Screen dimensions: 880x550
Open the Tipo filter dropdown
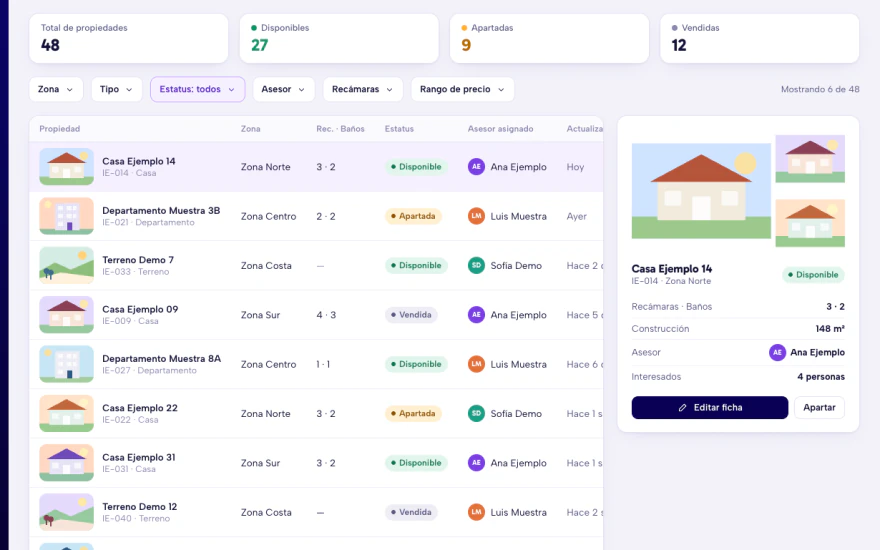[117, 89]
